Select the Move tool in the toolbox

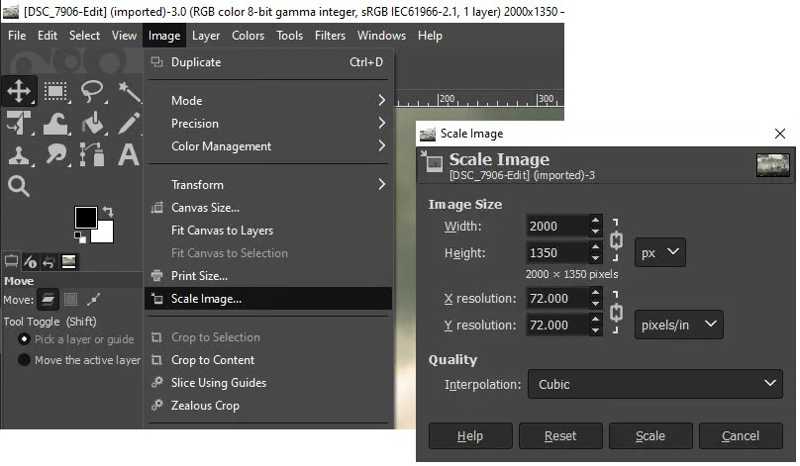point(19,91)
